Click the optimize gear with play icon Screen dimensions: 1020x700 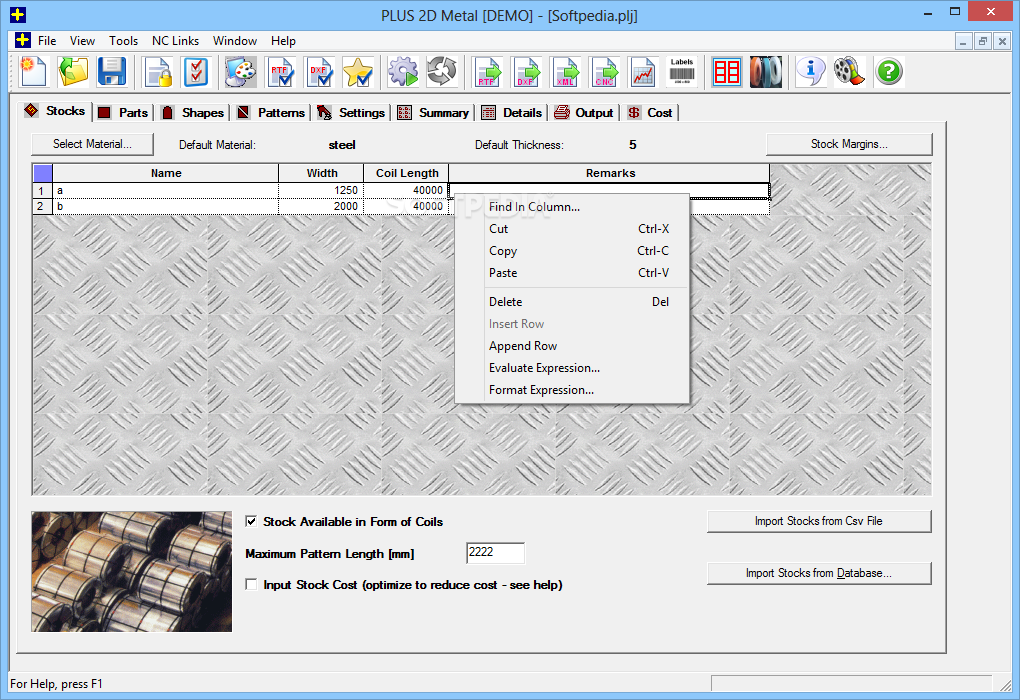pyautogui.click(x=403, y=72)
